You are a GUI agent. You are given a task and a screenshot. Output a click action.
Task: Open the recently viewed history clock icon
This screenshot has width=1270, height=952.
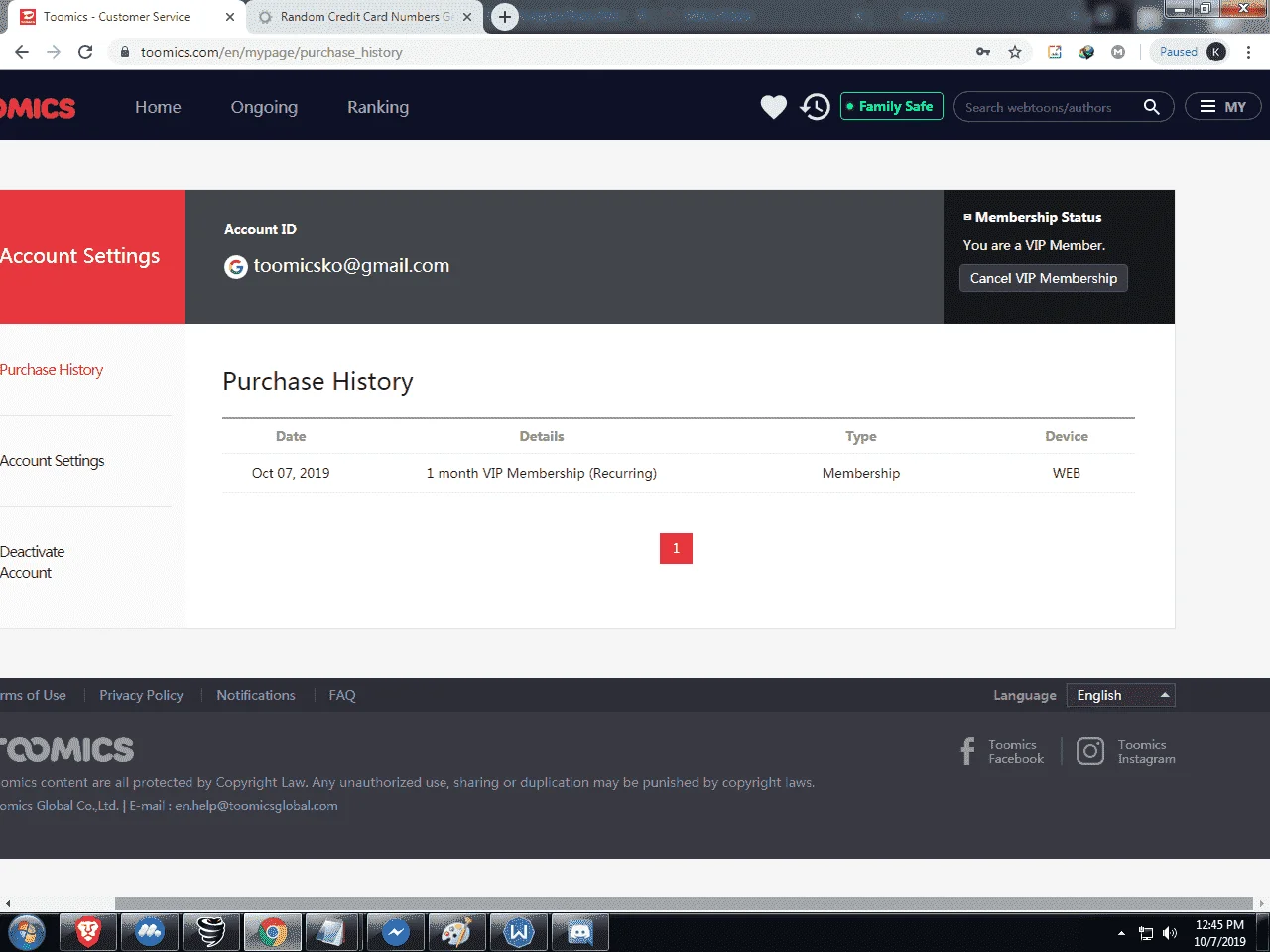pyautogui.click(x=816, y=107)
